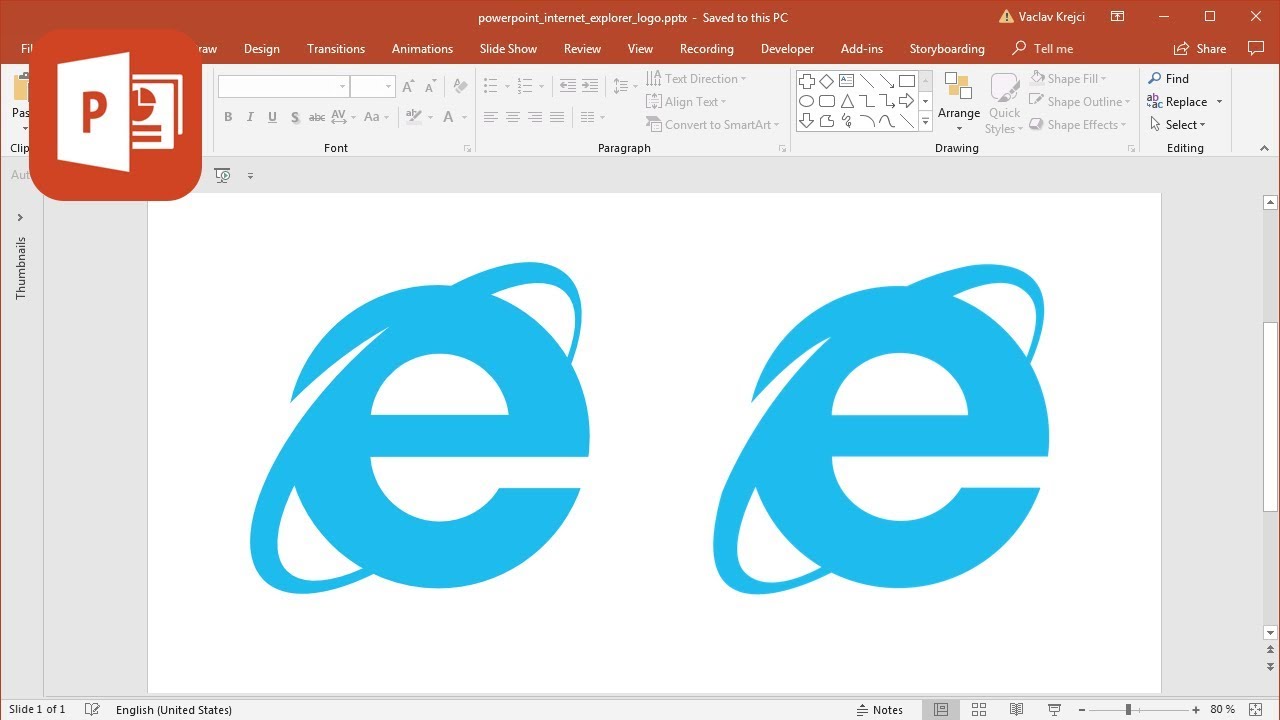Image resolution: width=1280 pixels, height=720 pixels.
Task: Click the Tell me search box
Action: click(x=1043, y=48)
